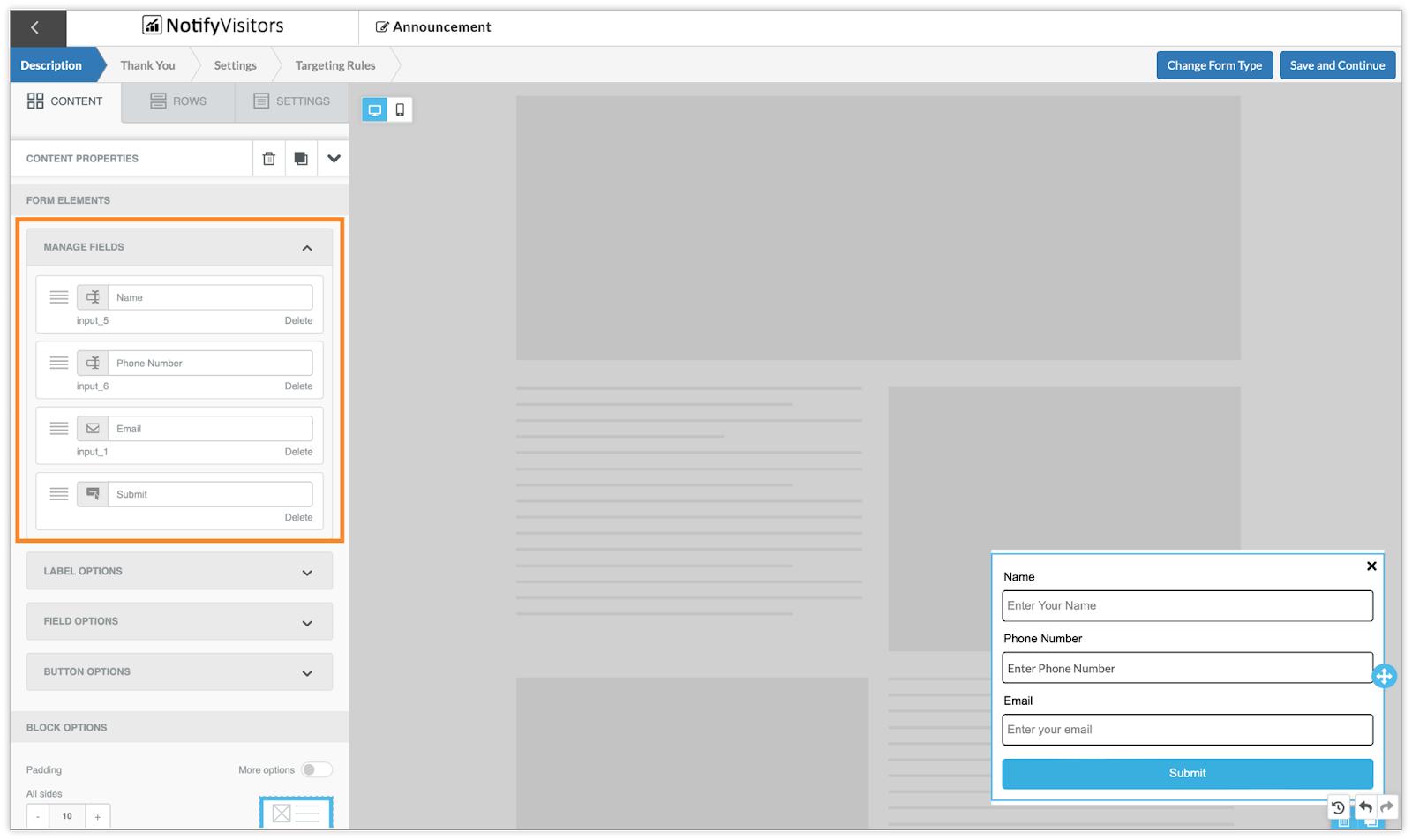Screen dimensions: 1412x840
Task: Click the Phone Number field text-type icon
Action: pos(93,363)
